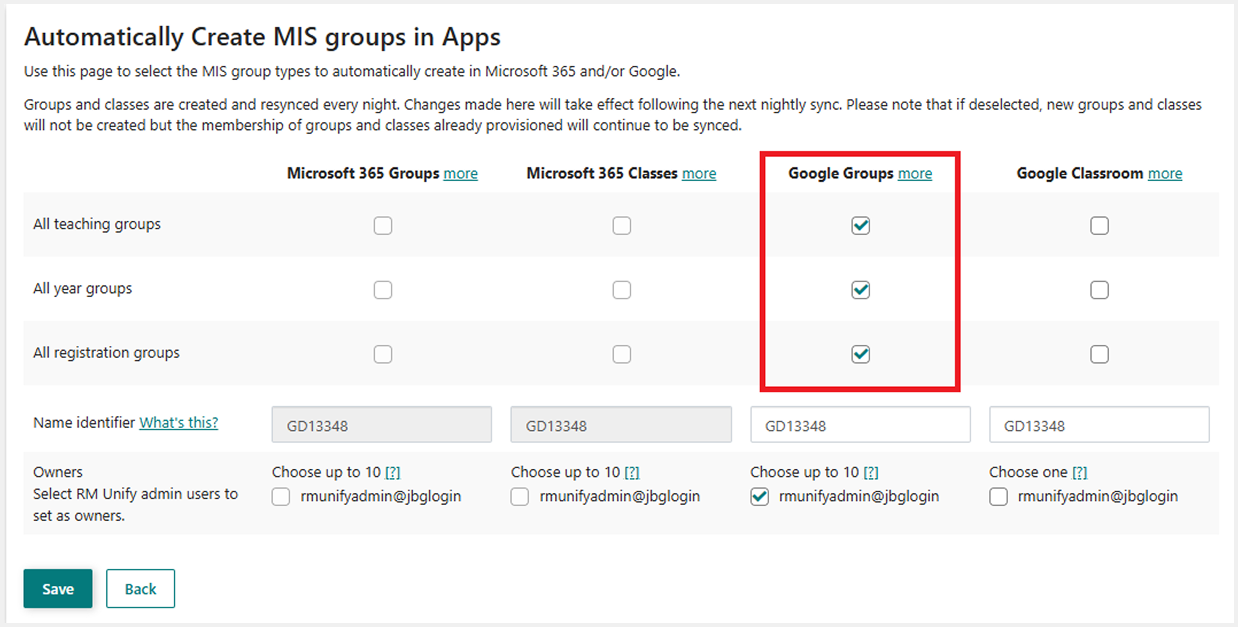Click the Back button

click(x=140, y=588)
